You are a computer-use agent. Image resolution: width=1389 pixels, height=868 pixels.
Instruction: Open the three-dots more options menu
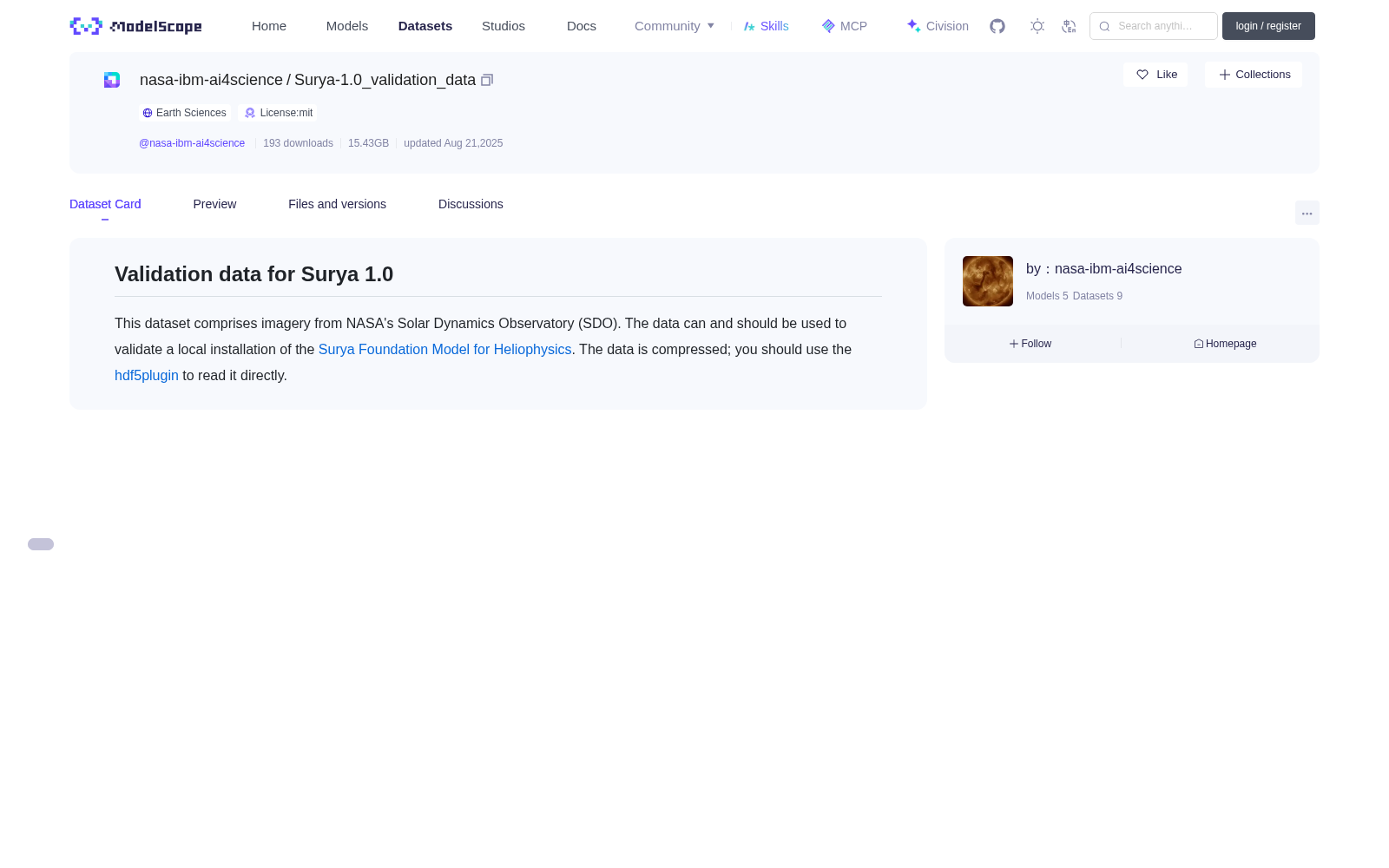point(1307,213)
